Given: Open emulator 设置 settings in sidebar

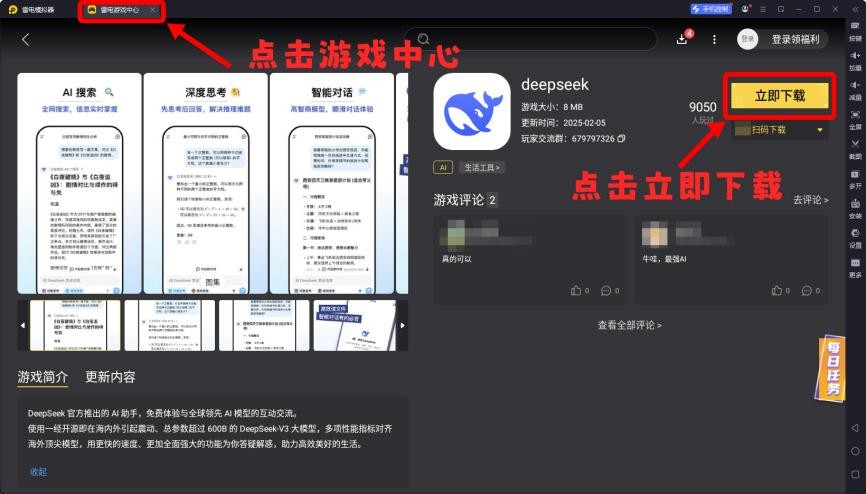Looking at the screenshot, I should pyautogui.click(x=855, y=233).
